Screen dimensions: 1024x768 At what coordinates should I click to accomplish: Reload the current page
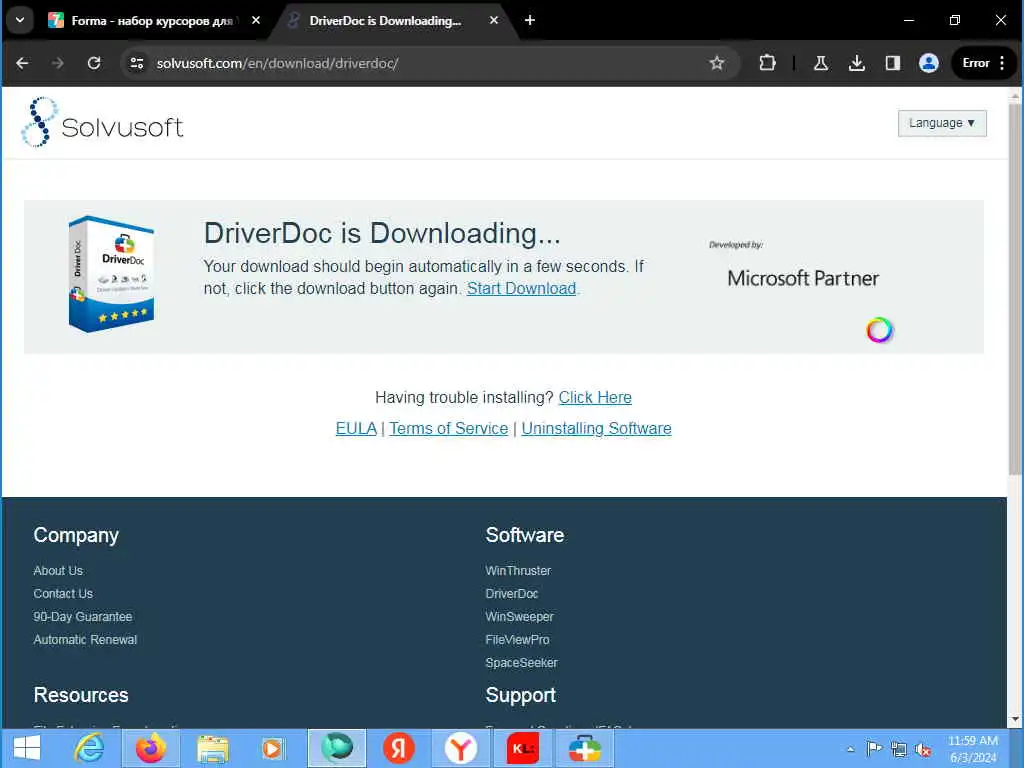click(94, 63)
